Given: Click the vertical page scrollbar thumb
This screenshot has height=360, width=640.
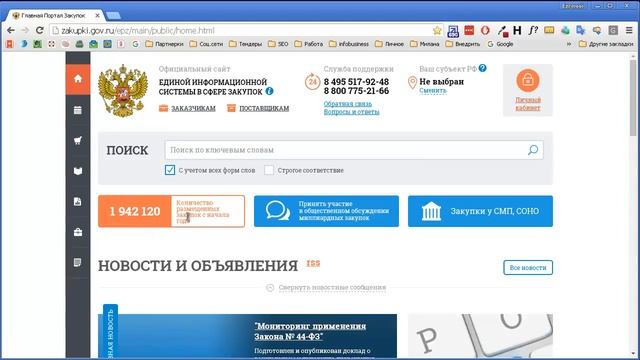Looking at the screenshot, I should pos(633,98).
